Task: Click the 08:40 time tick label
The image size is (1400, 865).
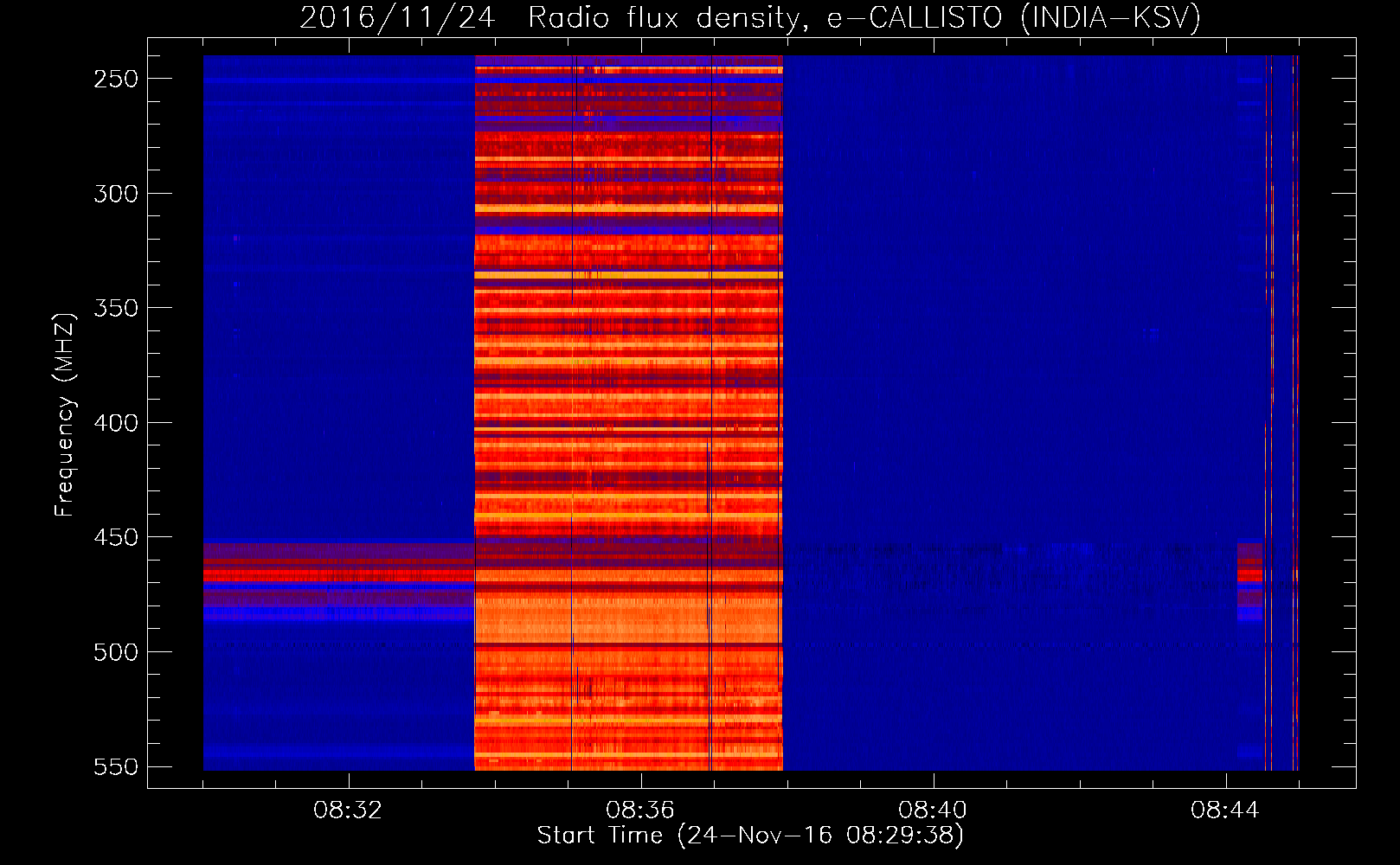Action: pyautogui.click(x=933, y=811)
